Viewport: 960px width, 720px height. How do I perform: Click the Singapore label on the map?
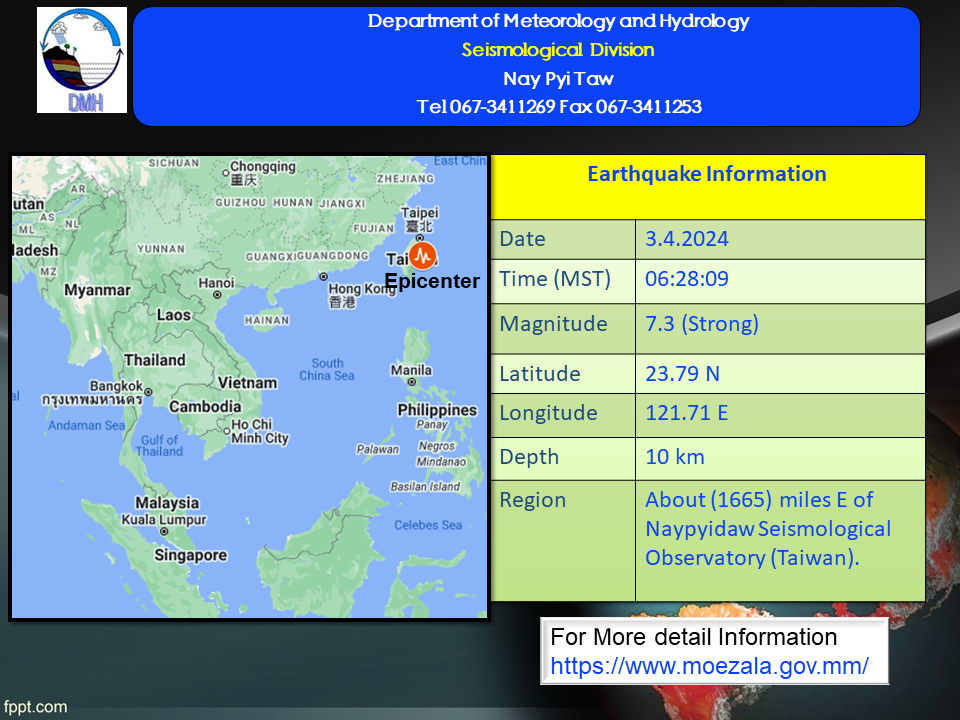pyautogui.click(x=190, y=555)
